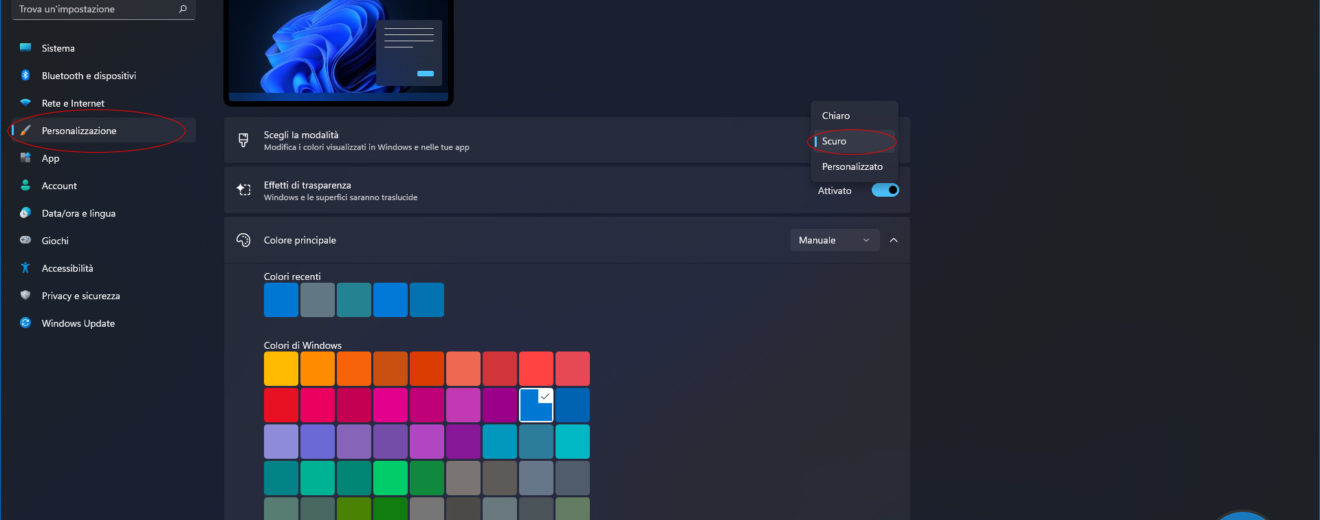The image size is (1320, 520).
Task: Click the search magnifier icon
Action: [x=182, y=9]
